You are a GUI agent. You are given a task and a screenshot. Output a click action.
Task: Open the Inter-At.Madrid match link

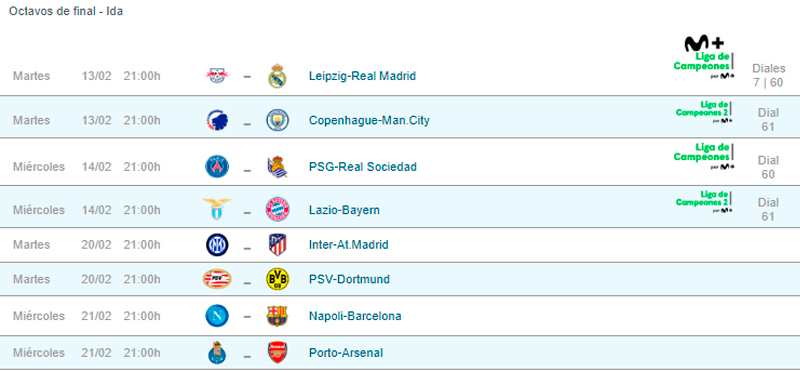coord(349,244)
